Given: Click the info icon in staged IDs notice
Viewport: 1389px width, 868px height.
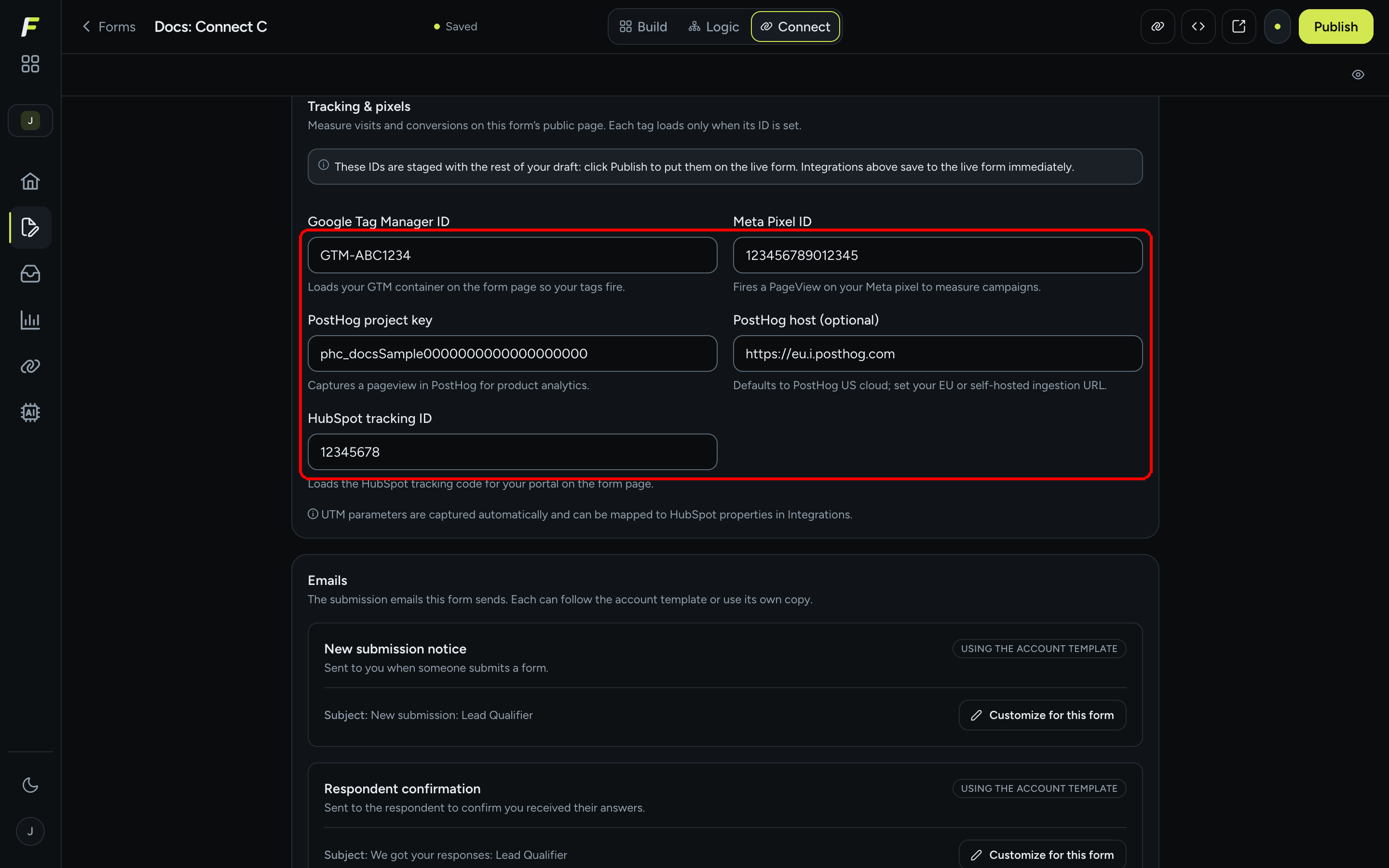Looking at the screenshot, I should coord(324,165).
